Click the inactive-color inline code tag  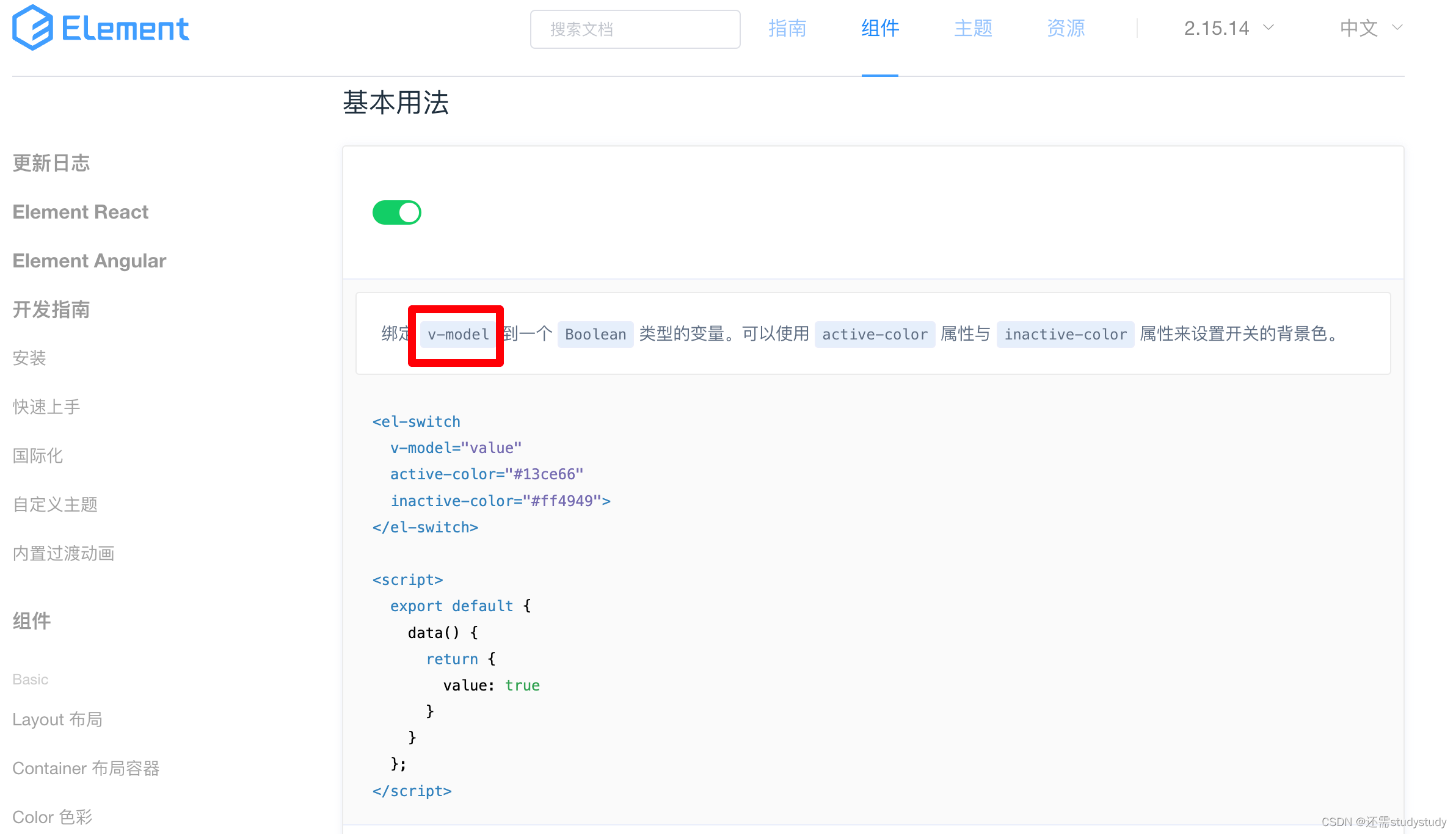click(1065, 335)
